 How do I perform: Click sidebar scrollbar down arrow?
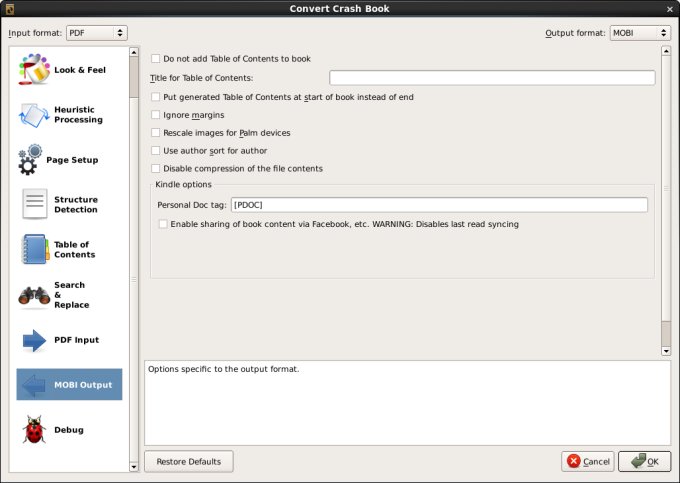(134, 467)
